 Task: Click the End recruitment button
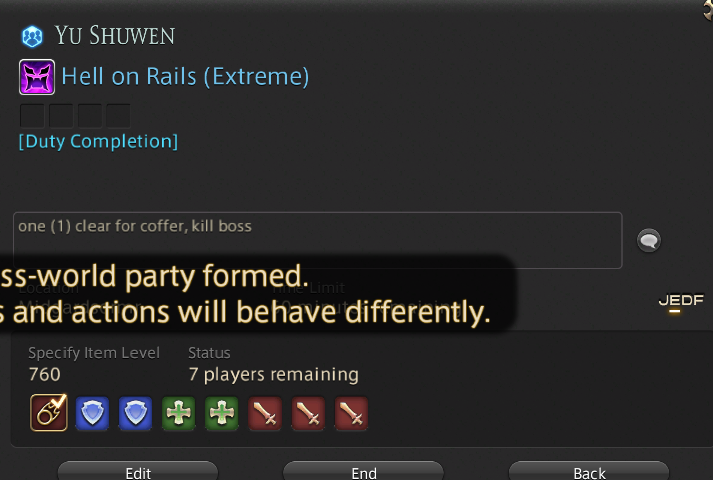coord(363,471)
